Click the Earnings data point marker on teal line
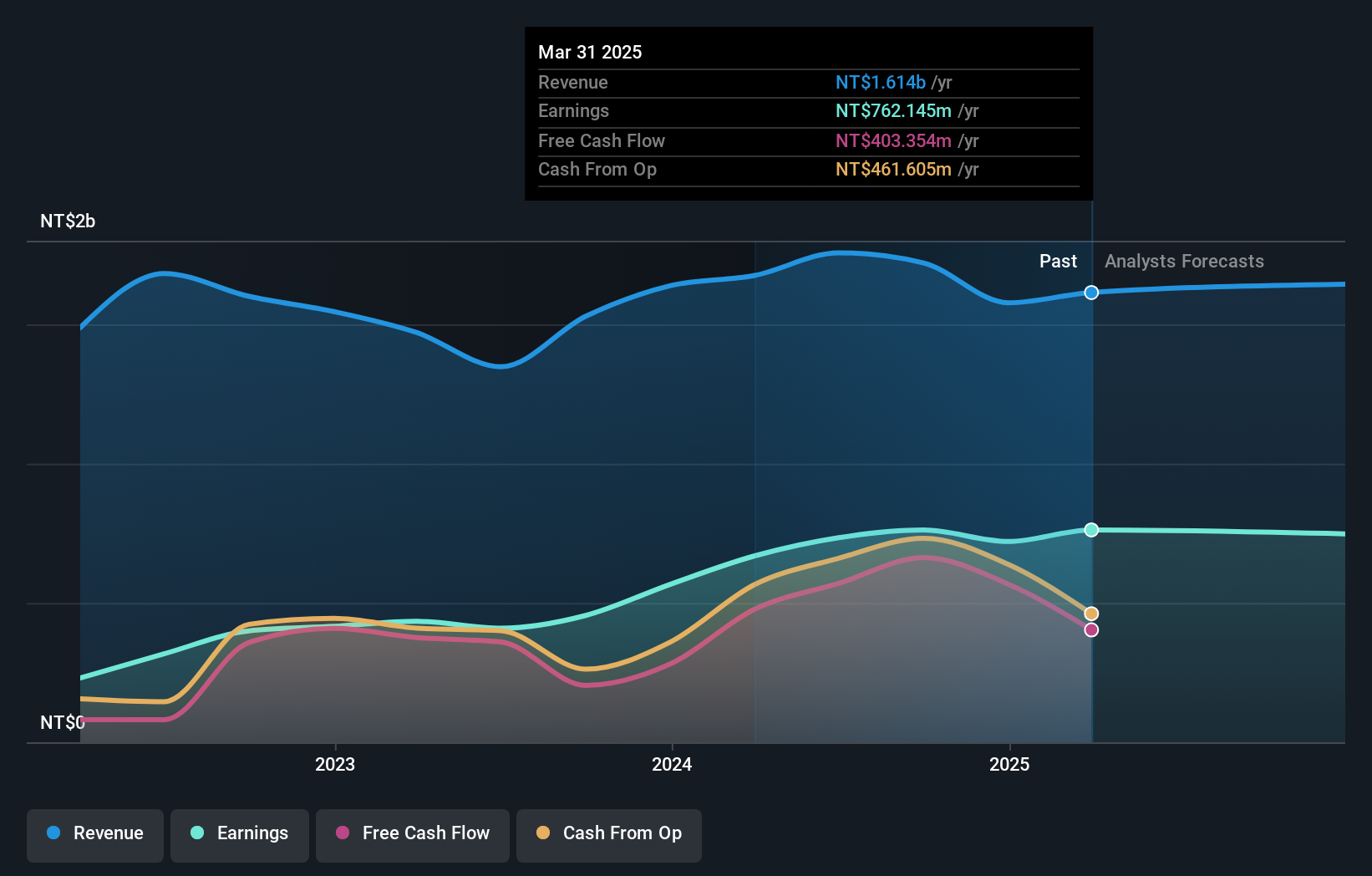This screenshot has width=1372, height=876. tap(1091, 530)
